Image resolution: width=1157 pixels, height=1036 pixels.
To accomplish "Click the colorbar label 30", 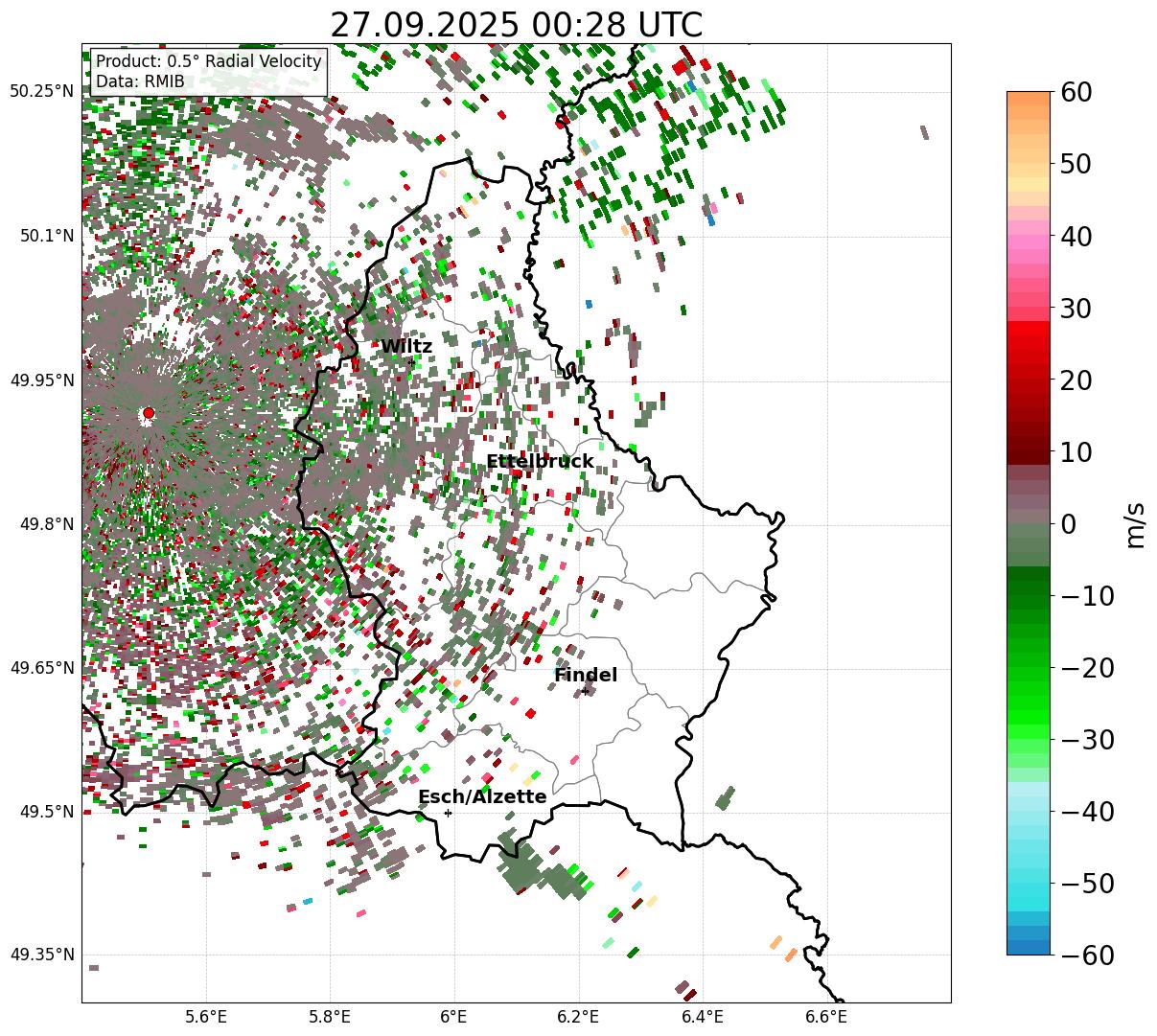I will pyautogui.click(x=1076, y=308).
